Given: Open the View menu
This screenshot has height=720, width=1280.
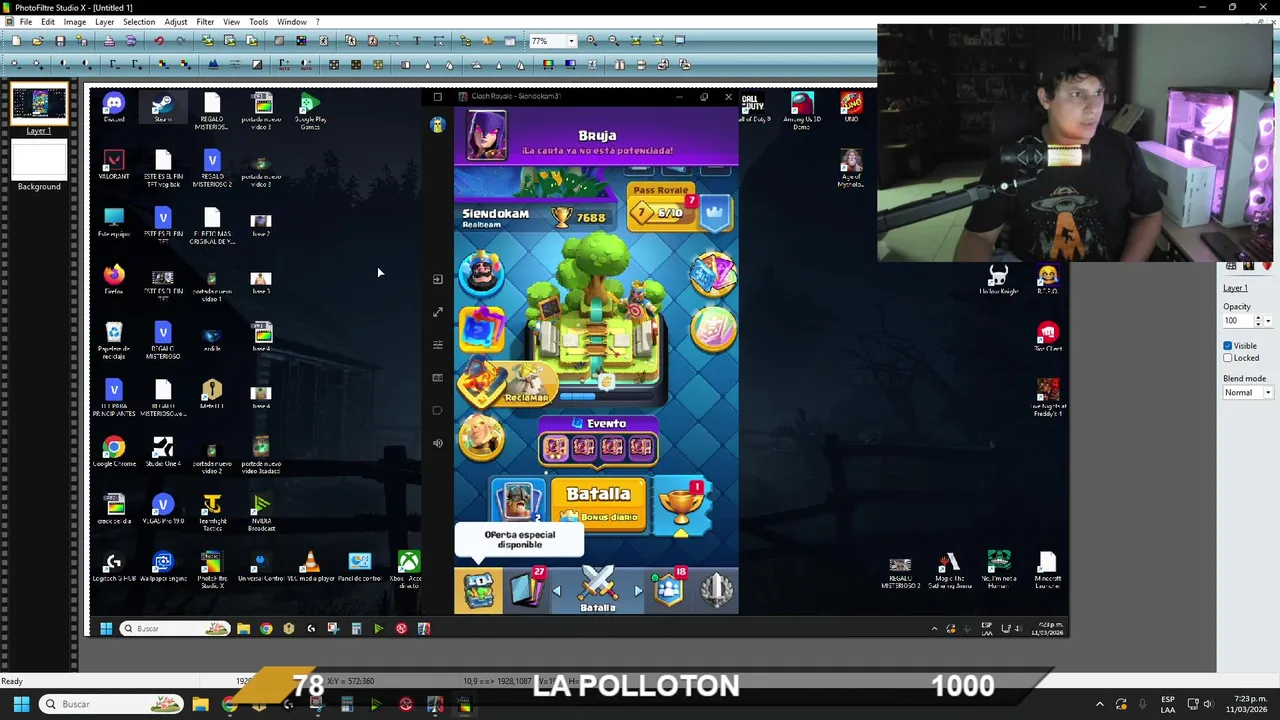Looking at the screenshot, I should click(231, 22).
